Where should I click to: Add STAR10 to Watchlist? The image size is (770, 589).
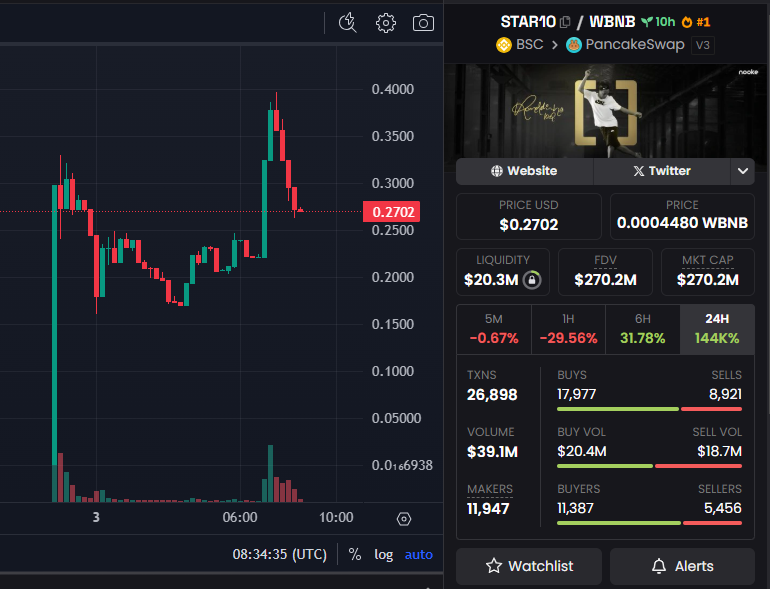coord(529,566)
